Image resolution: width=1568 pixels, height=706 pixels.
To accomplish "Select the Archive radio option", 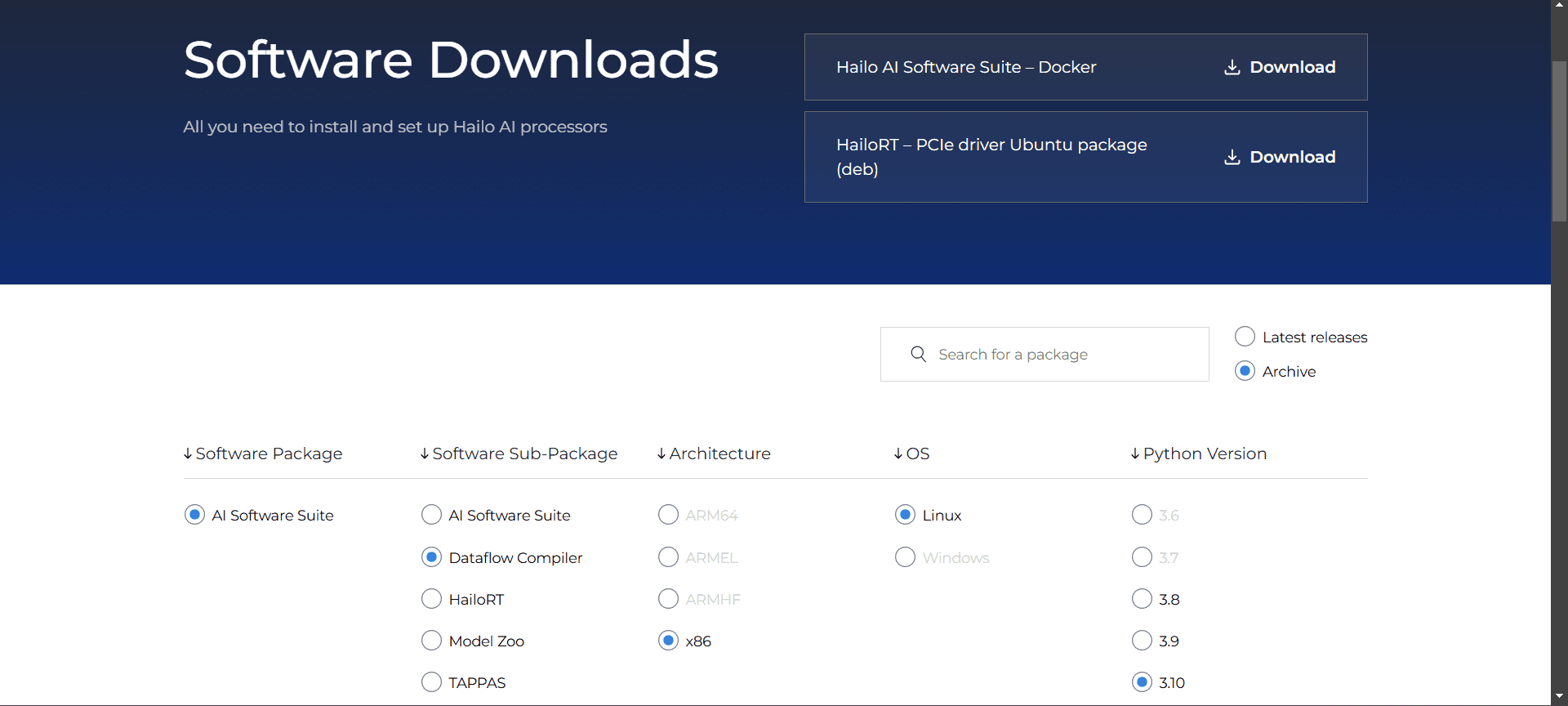I will [x=1245, y=371].
